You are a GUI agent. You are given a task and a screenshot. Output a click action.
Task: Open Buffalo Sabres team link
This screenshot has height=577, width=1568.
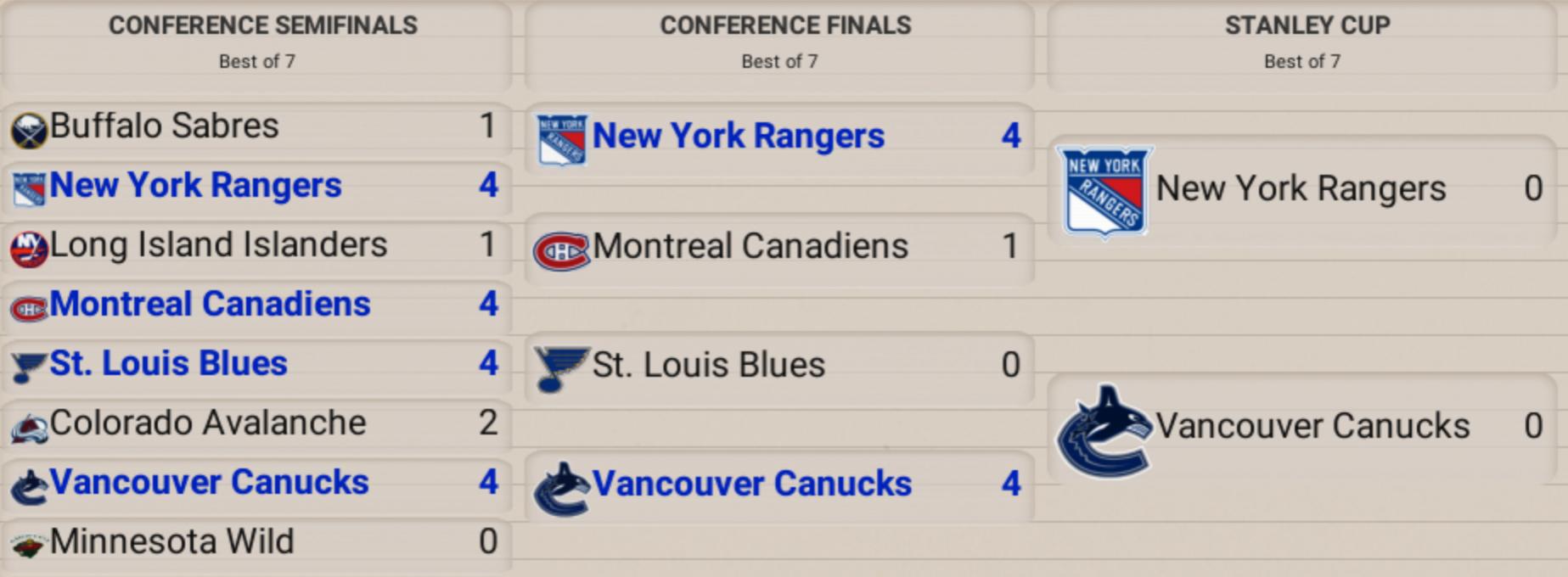pyautogui.click(x=164, y=126)
